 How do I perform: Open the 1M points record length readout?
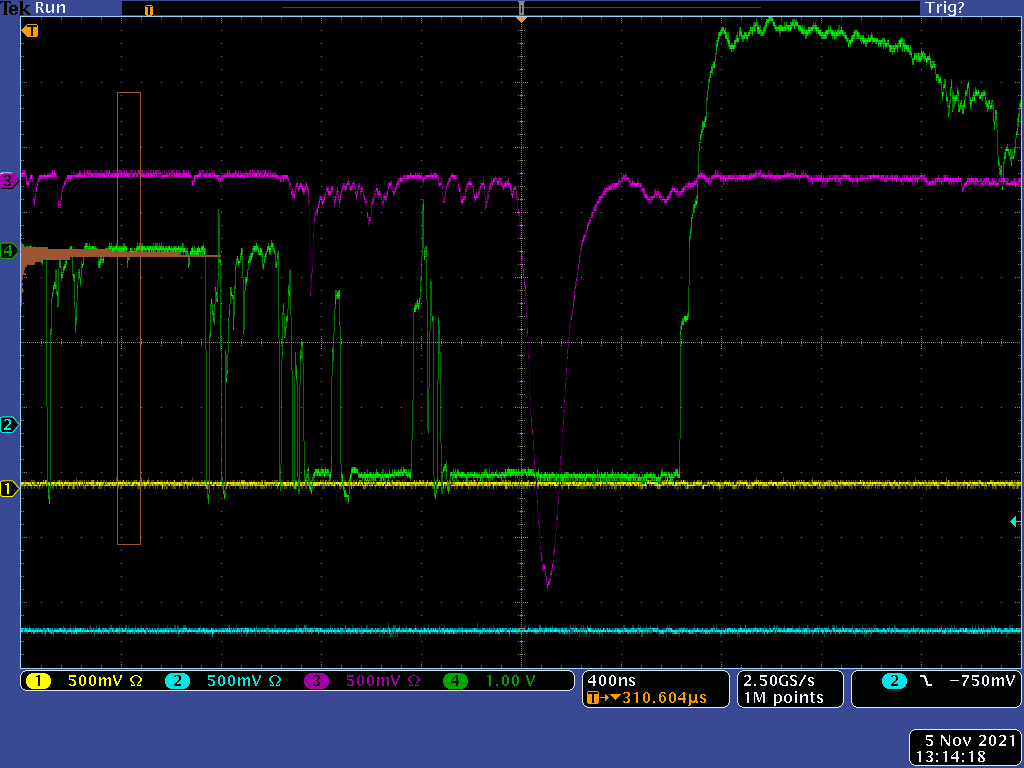784,697
